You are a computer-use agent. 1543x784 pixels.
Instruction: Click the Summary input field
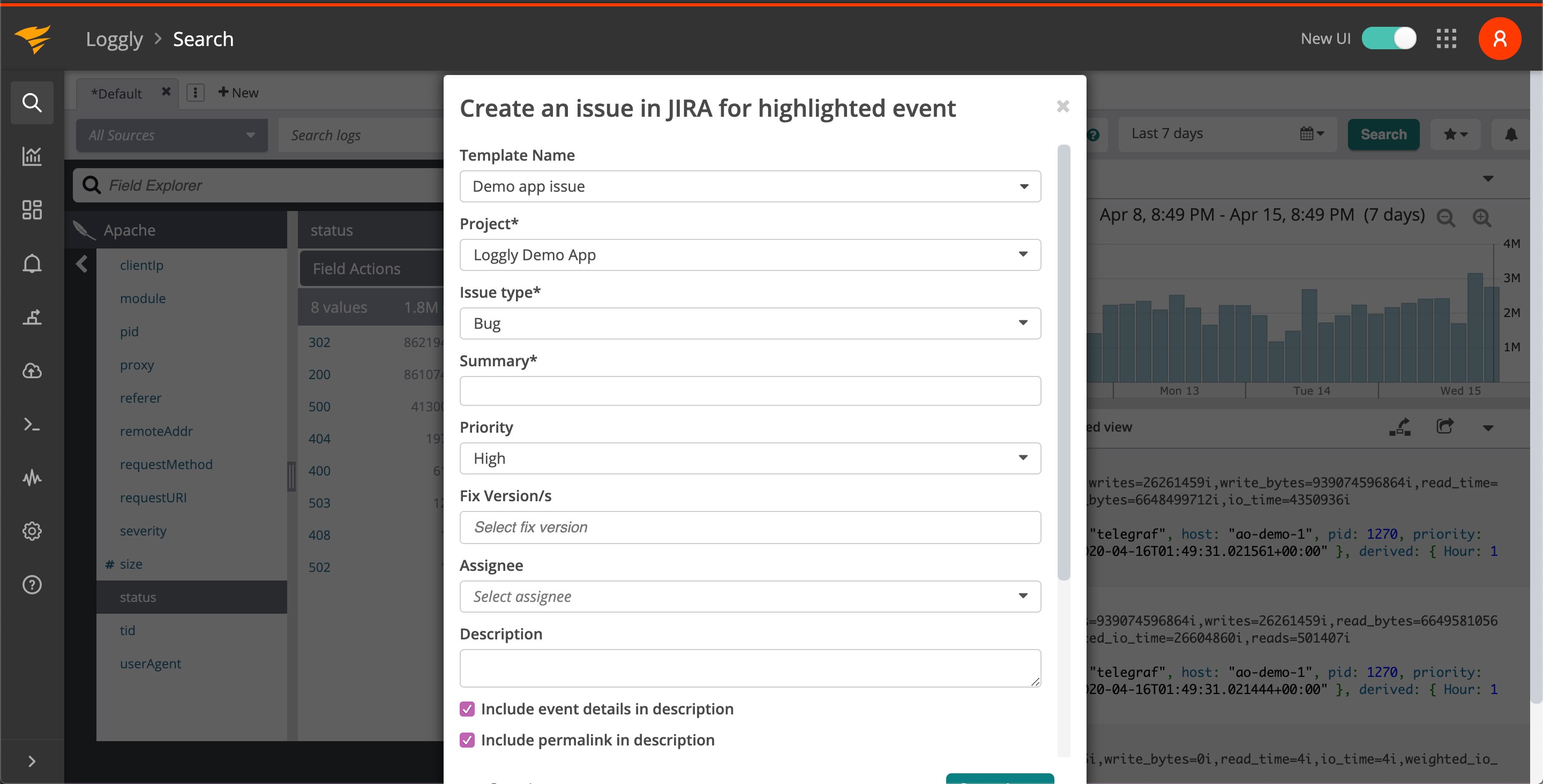point(750,390)
